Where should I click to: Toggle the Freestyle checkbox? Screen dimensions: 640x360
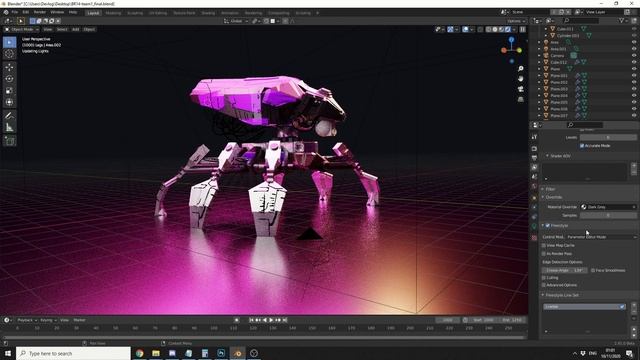click(548, 225)
